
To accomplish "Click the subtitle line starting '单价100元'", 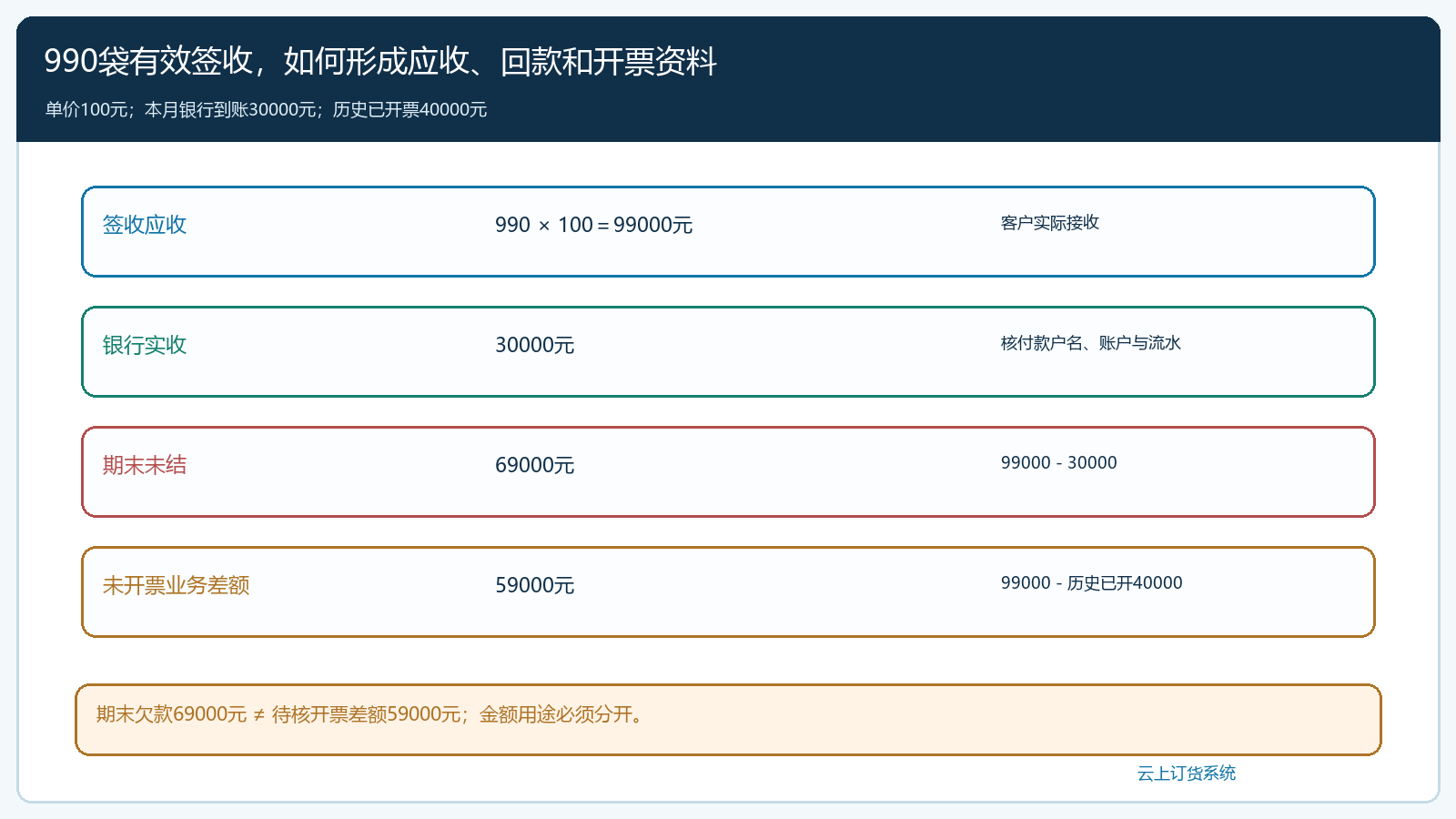I will point(266,110).
